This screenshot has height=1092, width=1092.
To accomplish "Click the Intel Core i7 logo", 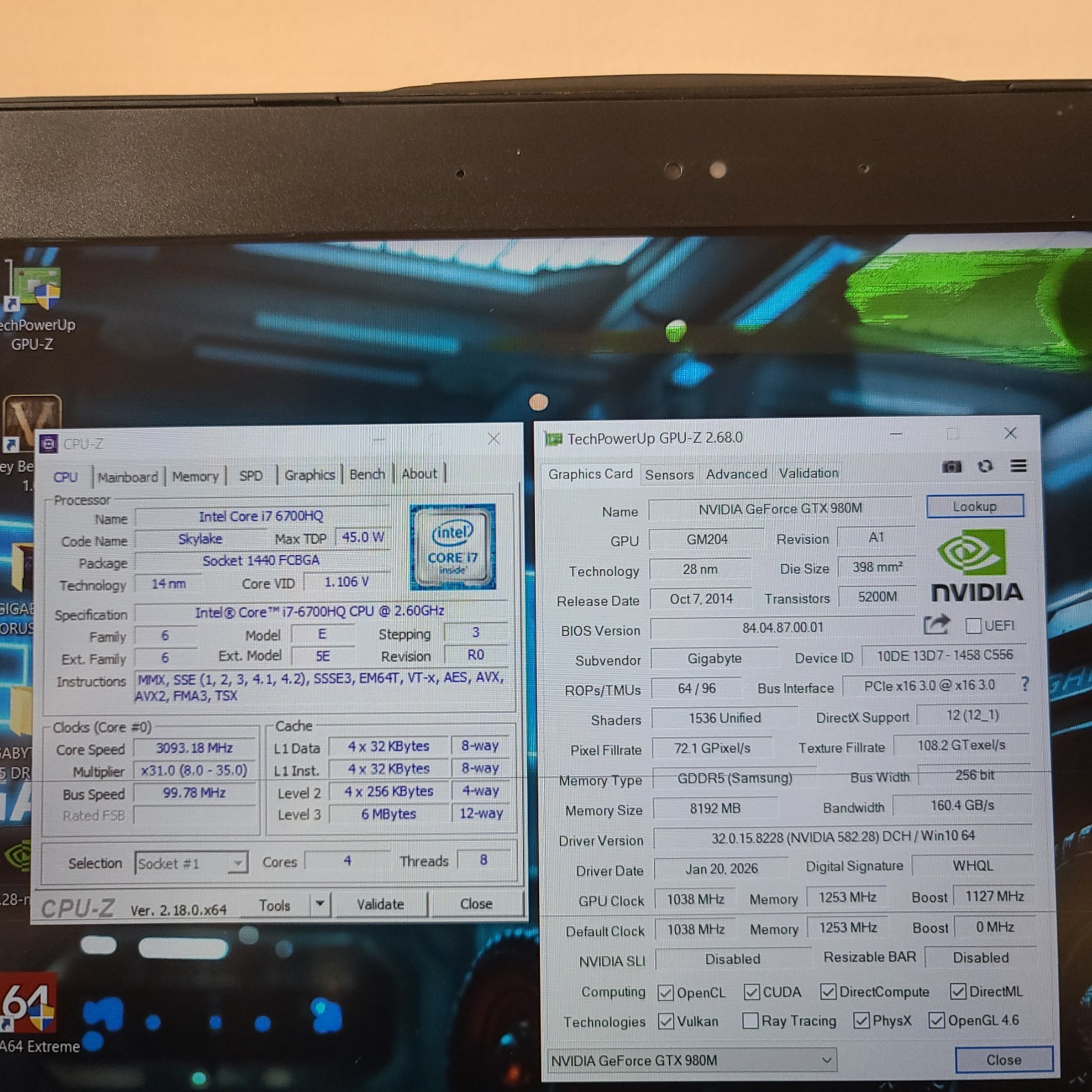I will click(x=452, y=547).
